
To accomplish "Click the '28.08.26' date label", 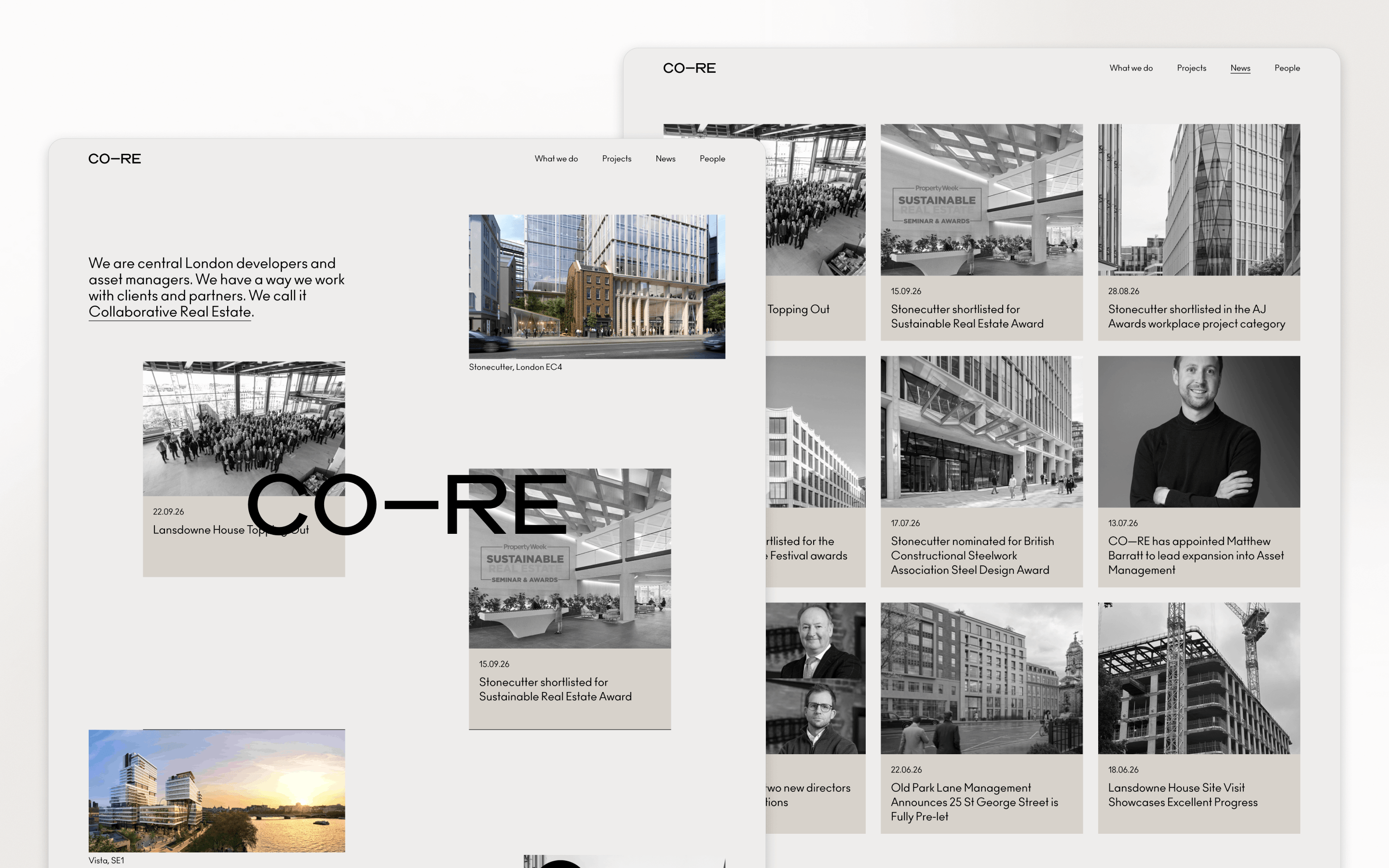I will point(1123,292).
